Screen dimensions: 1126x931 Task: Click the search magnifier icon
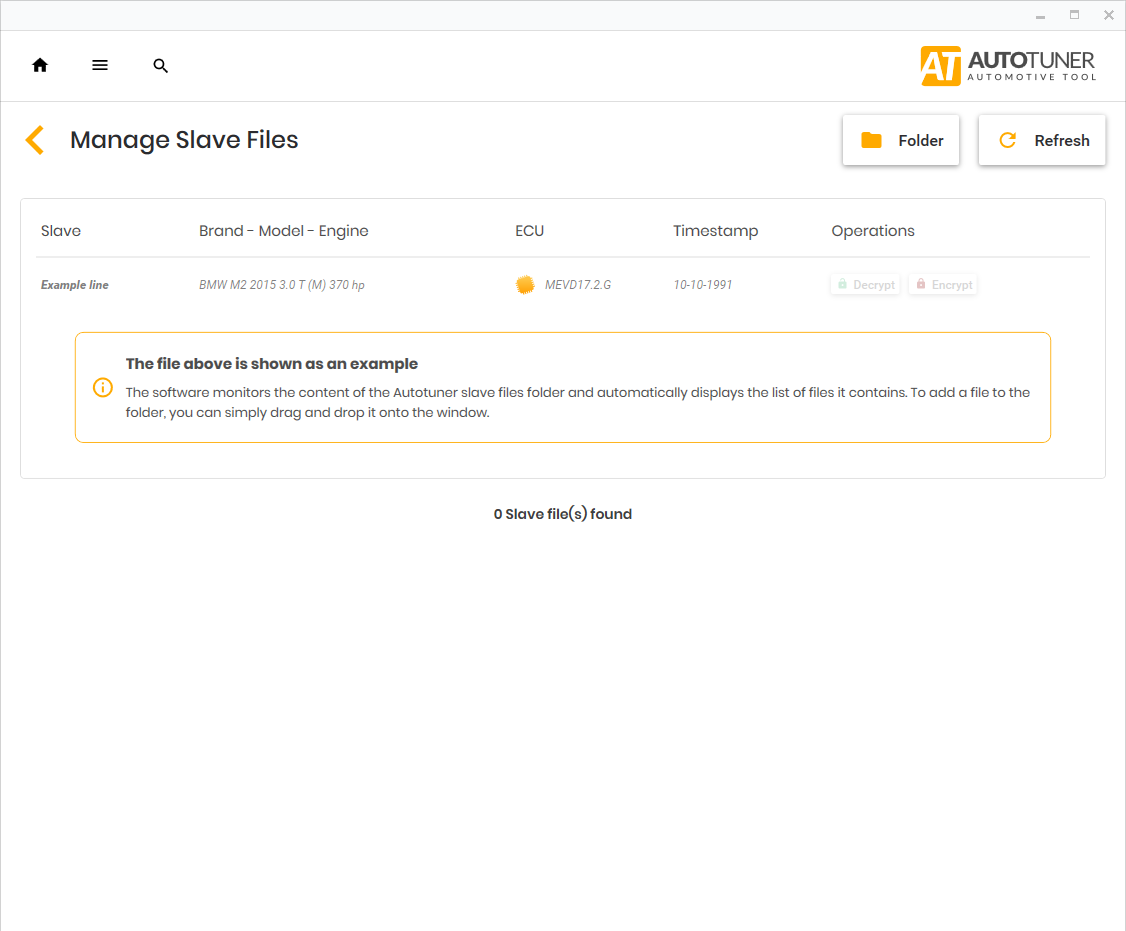tap(161, 66)
